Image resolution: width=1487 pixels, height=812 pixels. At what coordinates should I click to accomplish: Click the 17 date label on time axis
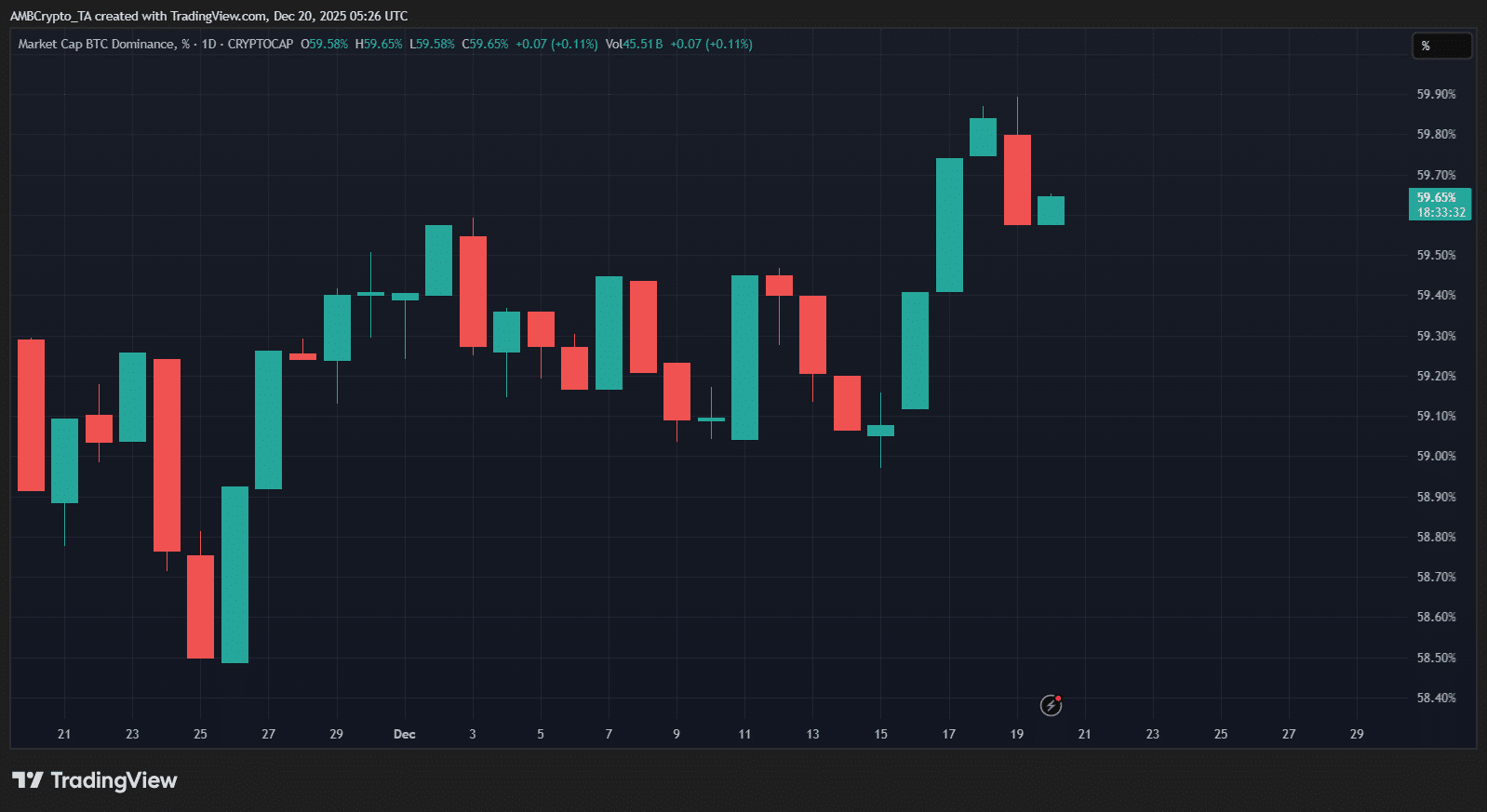[x=948, y=734]
